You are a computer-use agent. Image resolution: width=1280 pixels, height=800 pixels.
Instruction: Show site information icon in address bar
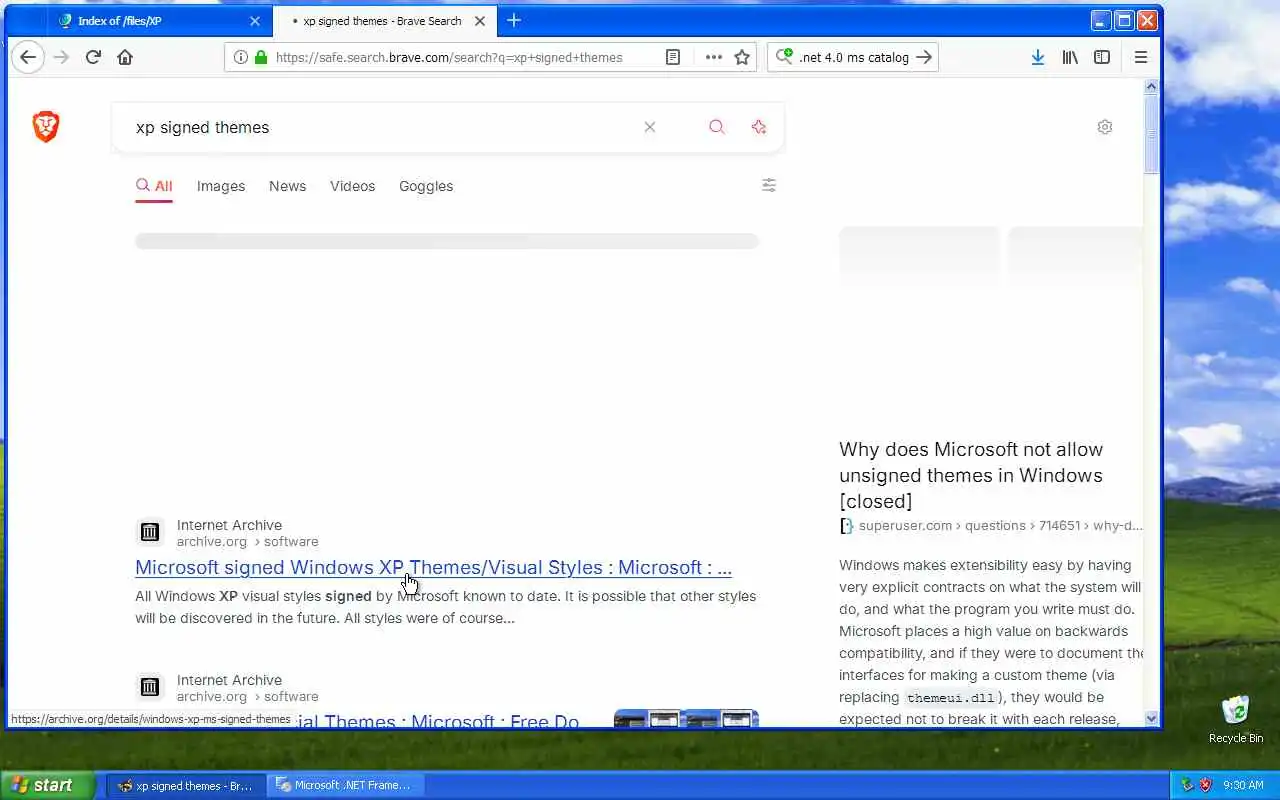pyautogui.click(x=240, y=57)
